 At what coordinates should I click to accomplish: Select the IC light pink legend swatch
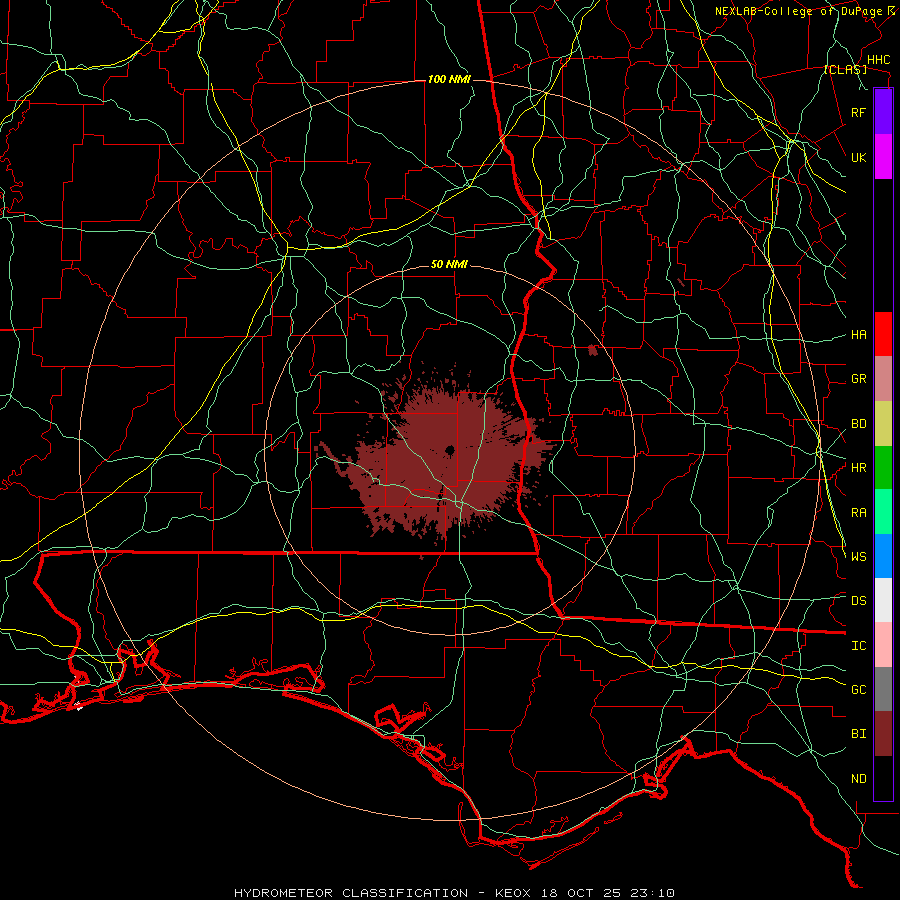(x=883, y=645)
